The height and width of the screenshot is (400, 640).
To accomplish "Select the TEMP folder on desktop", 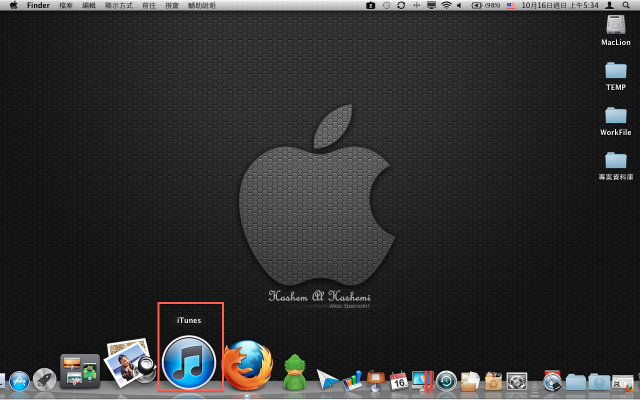I will coord(616,76).
